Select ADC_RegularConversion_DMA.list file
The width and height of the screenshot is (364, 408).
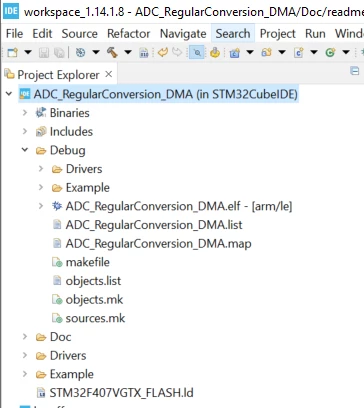[x=154, y=225]
